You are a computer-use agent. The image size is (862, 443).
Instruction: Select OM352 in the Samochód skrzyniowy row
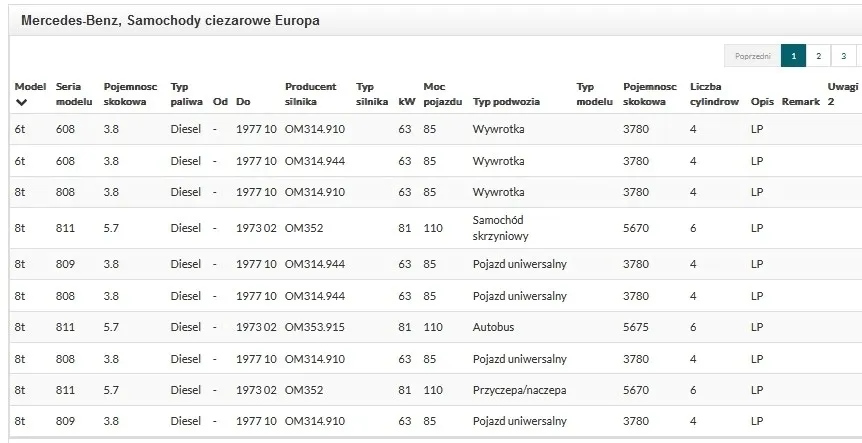pos(303,228)
